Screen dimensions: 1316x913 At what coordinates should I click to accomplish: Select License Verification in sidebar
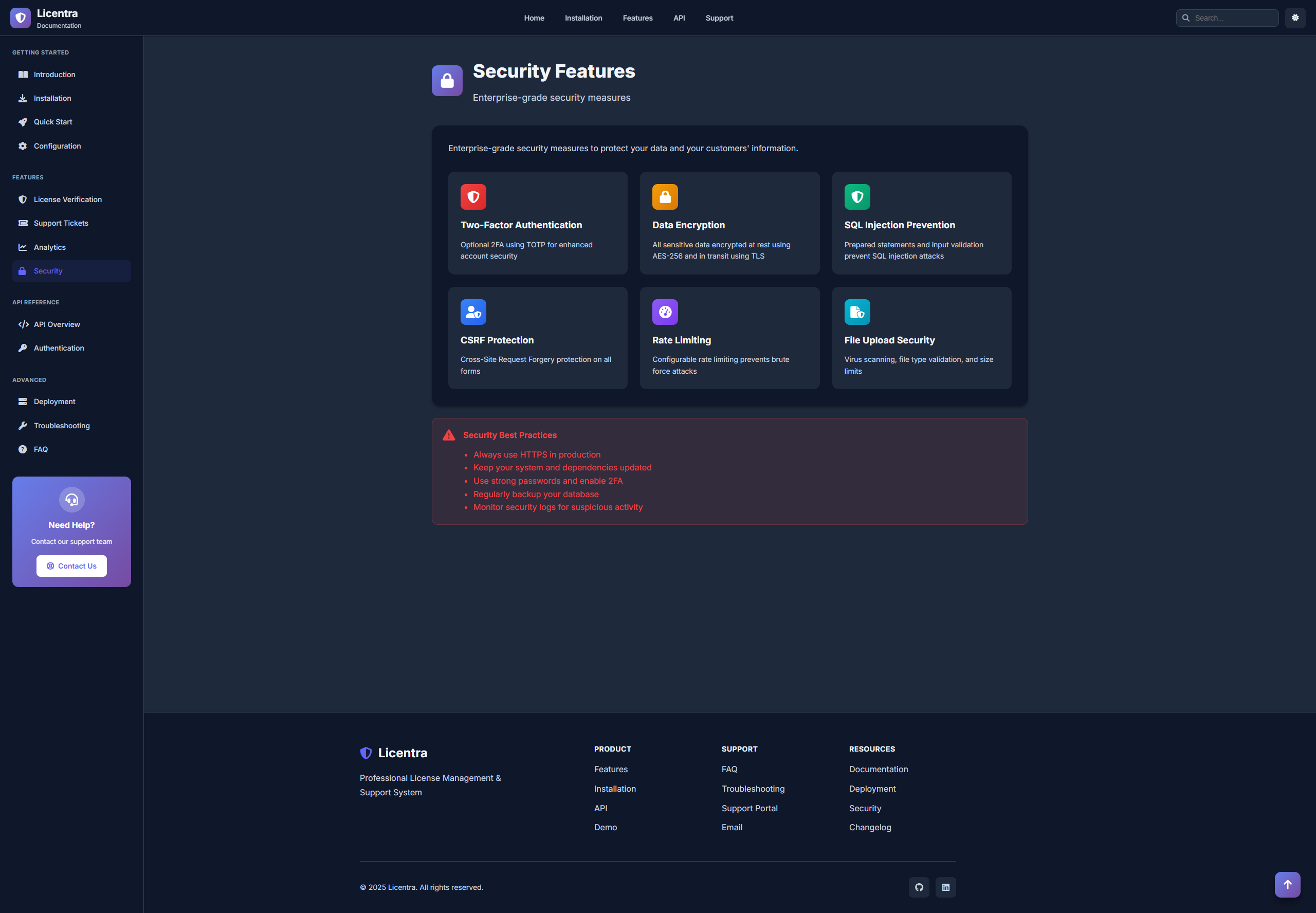pyautogui.click(x=67, y=199)
